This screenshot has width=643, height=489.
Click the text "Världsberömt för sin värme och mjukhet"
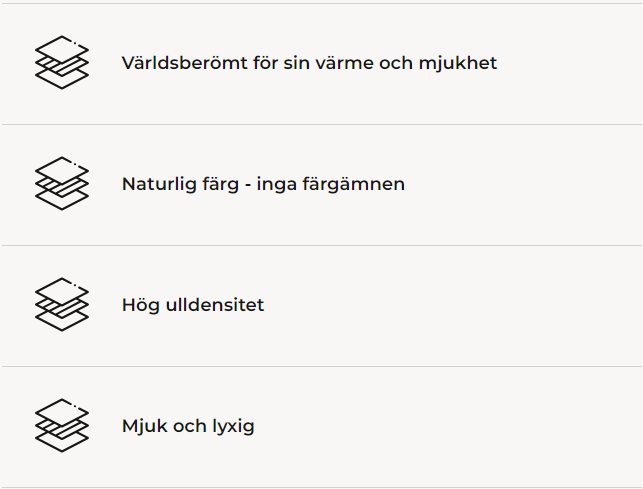point(309,63)
